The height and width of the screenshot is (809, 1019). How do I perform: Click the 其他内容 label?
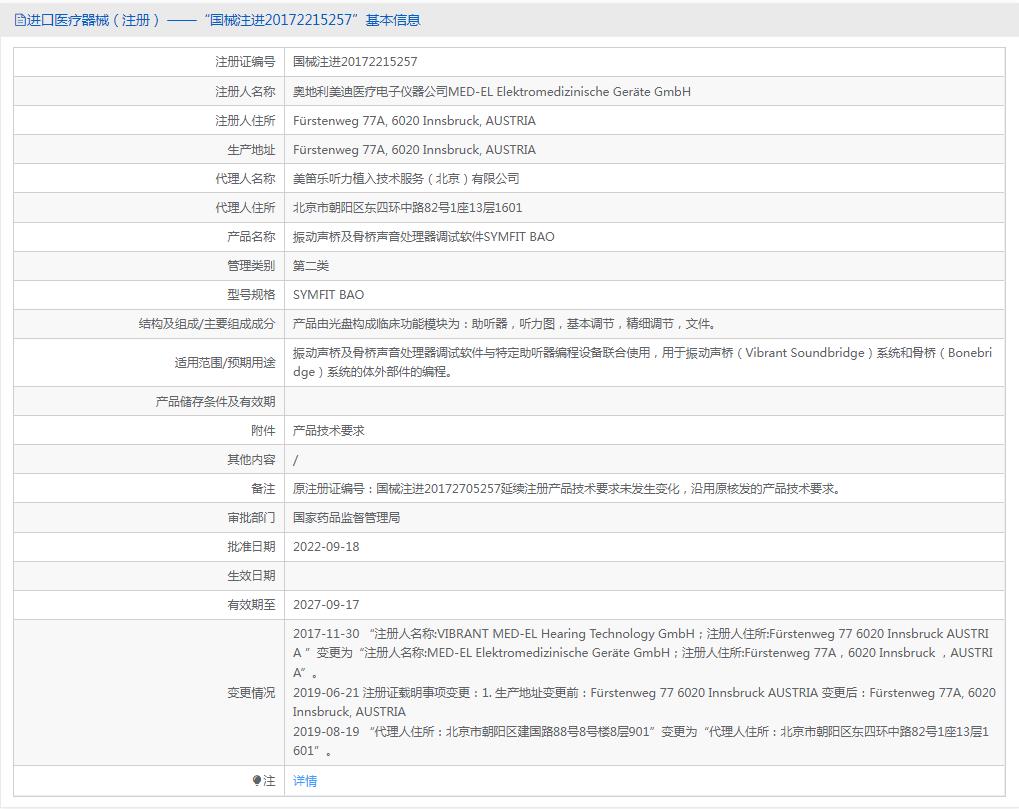[251, 460]
